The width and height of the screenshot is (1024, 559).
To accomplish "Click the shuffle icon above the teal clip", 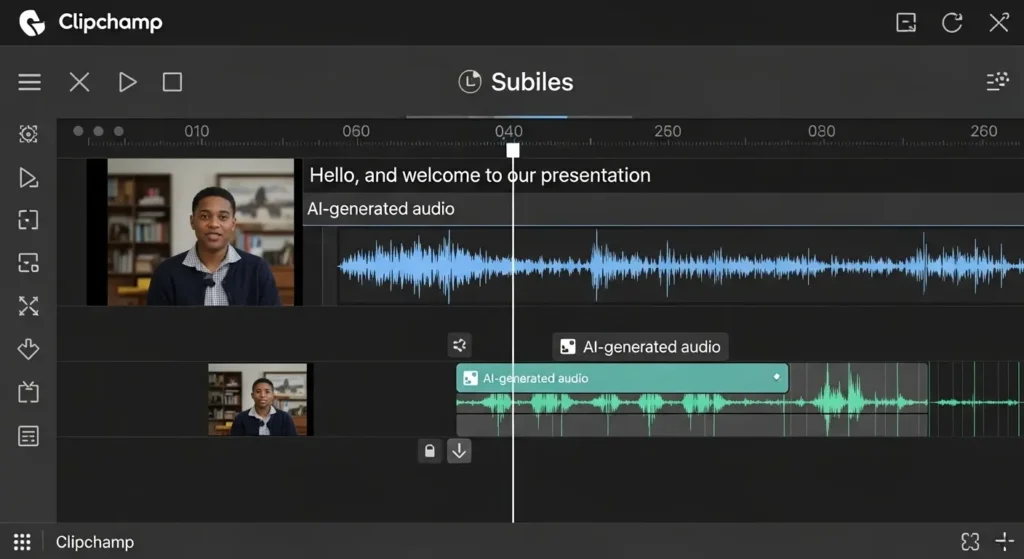I will tap(459, 346).
